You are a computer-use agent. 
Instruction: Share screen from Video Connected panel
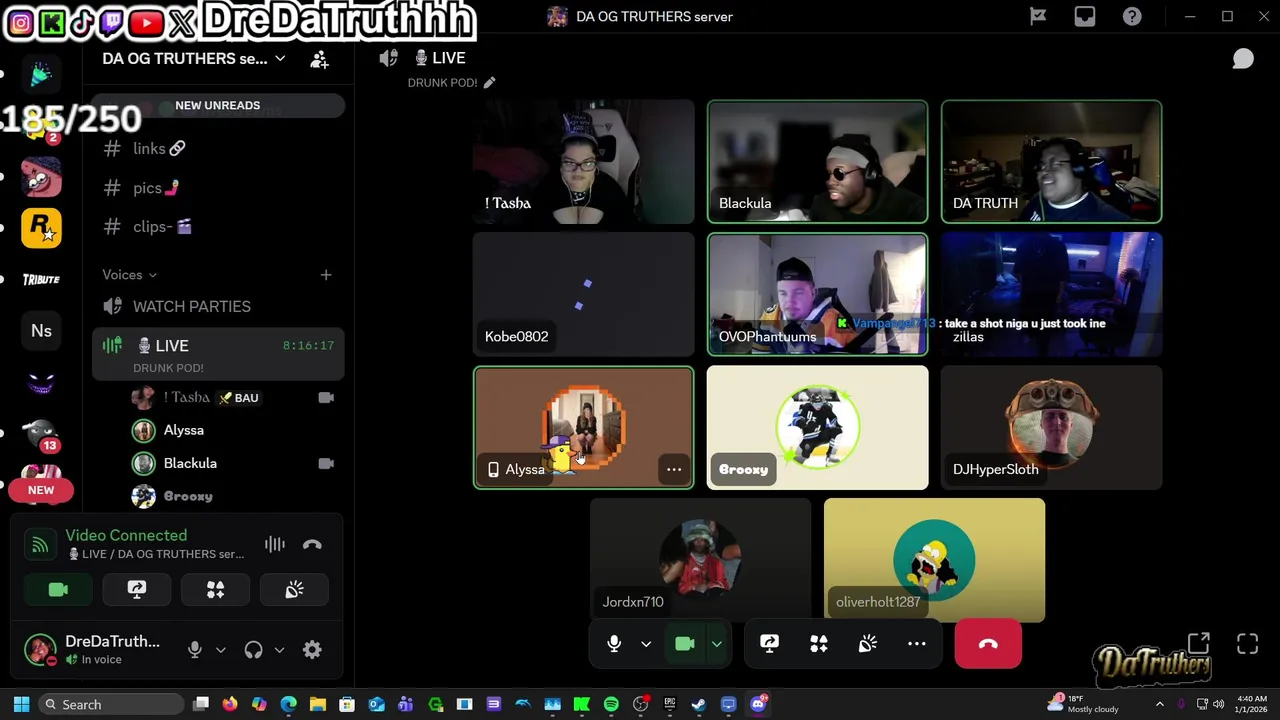(x=137, y=590)
